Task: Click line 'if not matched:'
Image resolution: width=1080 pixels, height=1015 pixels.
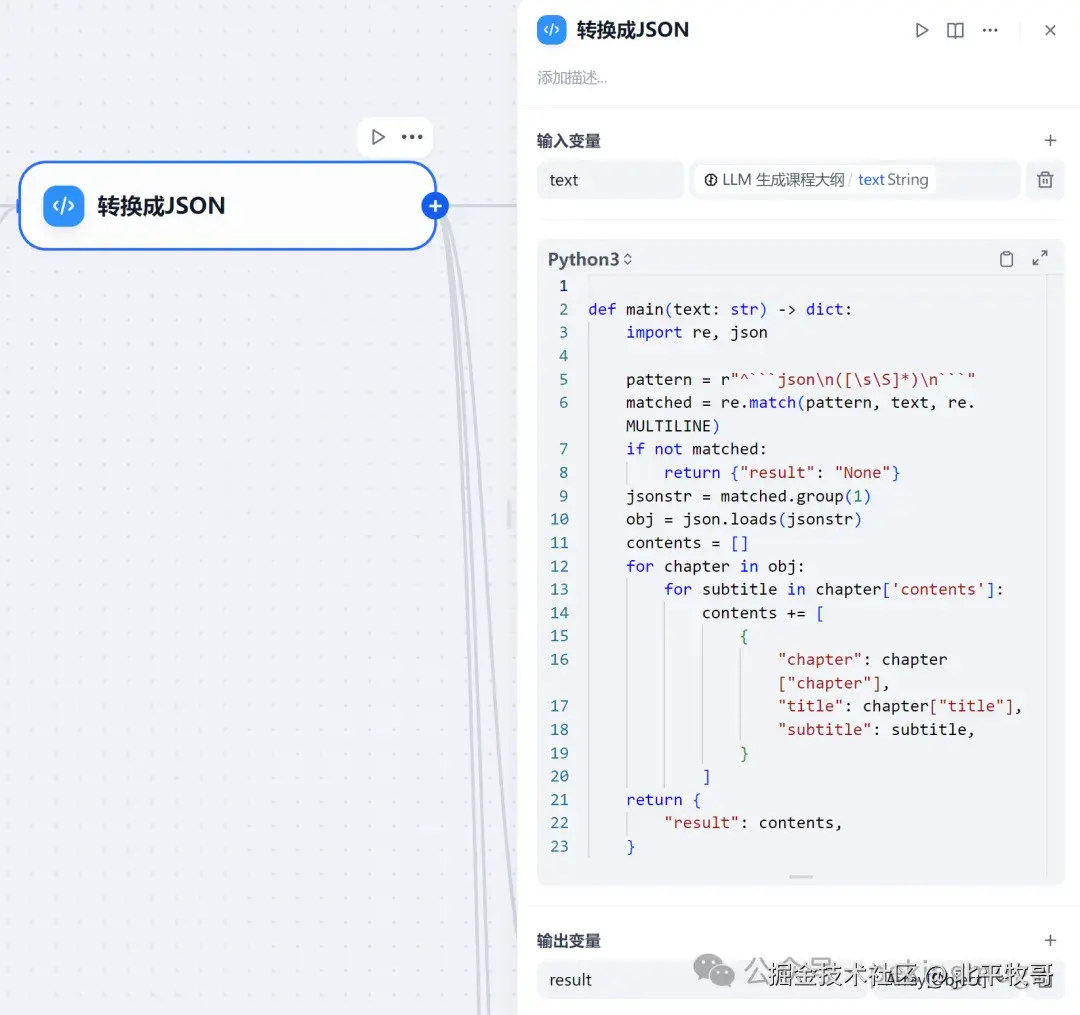Action: pos(696,449)
